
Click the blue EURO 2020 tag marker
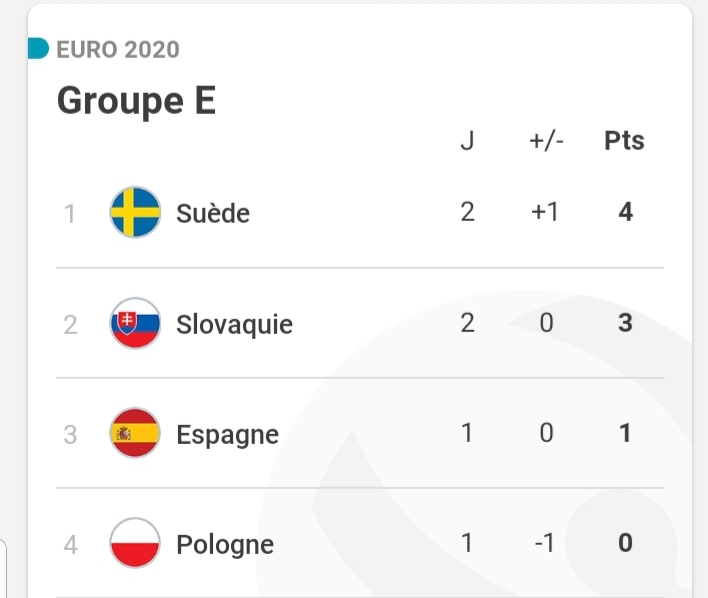(x=38, y=49)
